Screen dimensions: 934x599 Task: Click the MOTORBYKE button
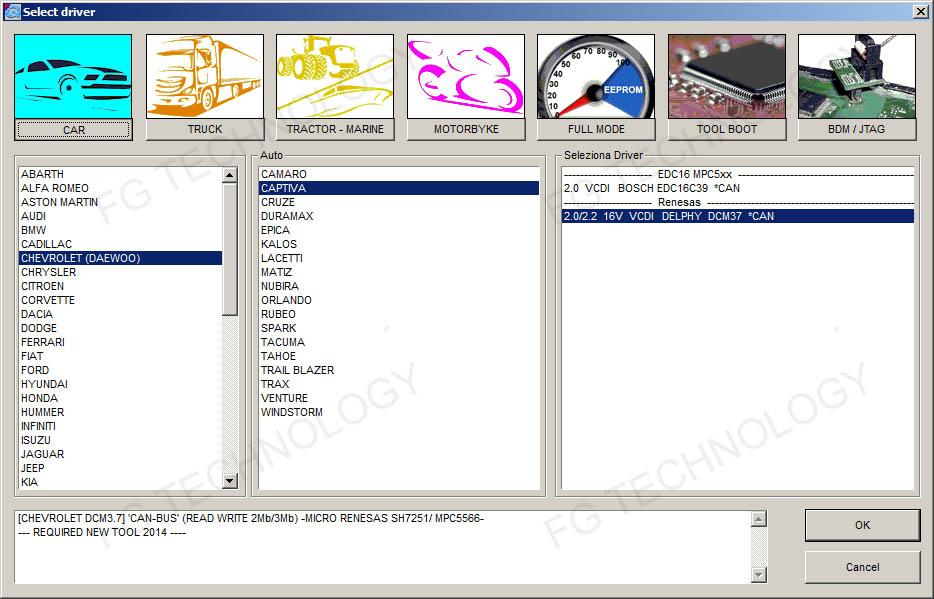tap(466, 129)
